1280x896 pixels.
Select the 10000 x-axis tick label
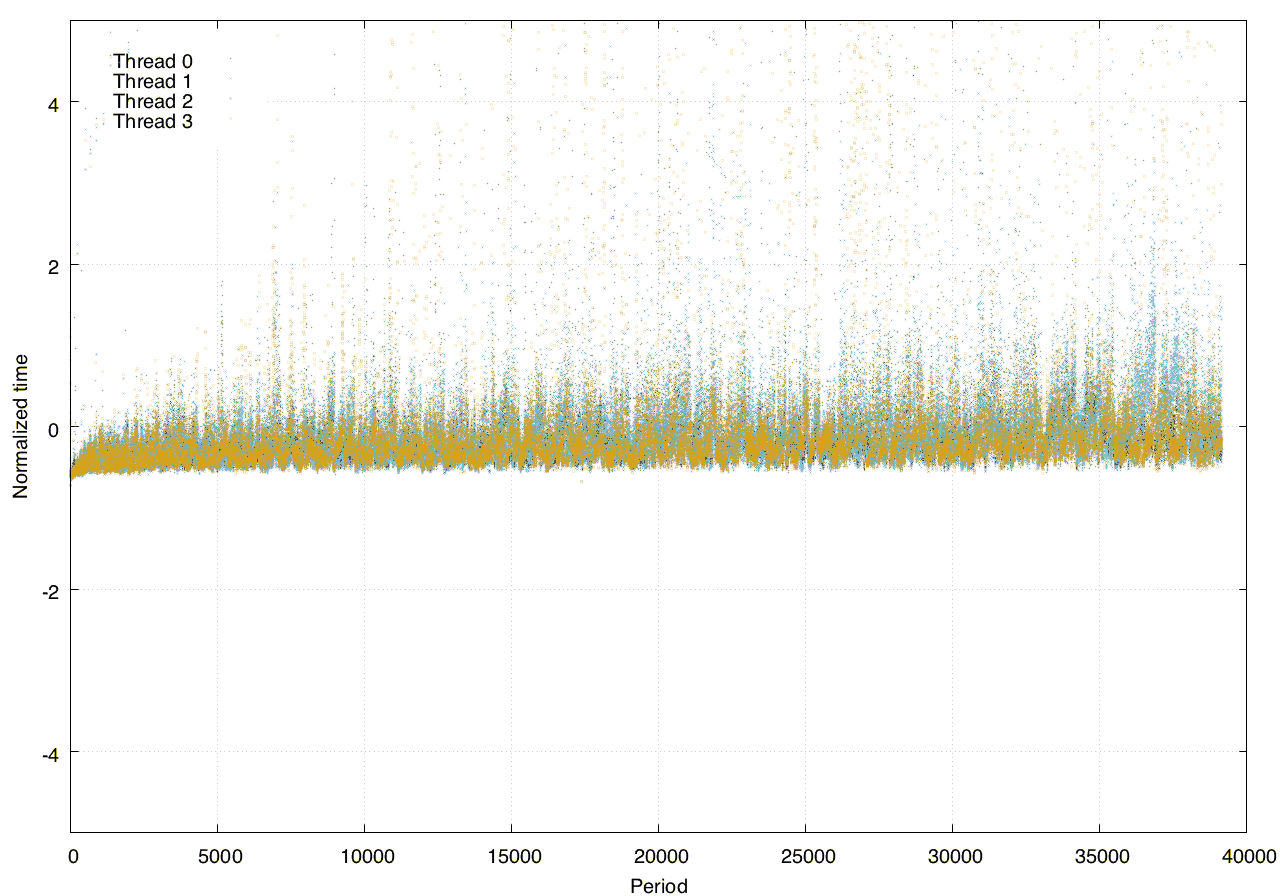364,857
